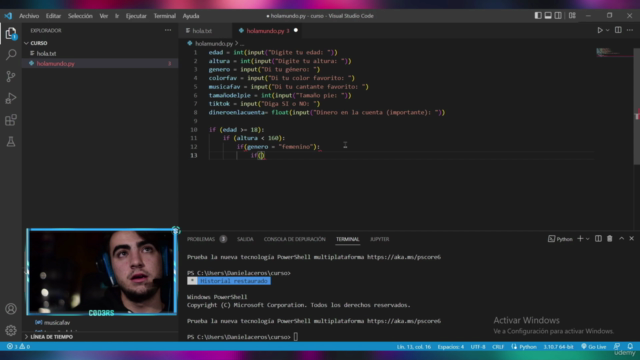Viewport: 640px width, 360px height.
Task: Open editor more actions ellipsis
Action: coord(630,30)
